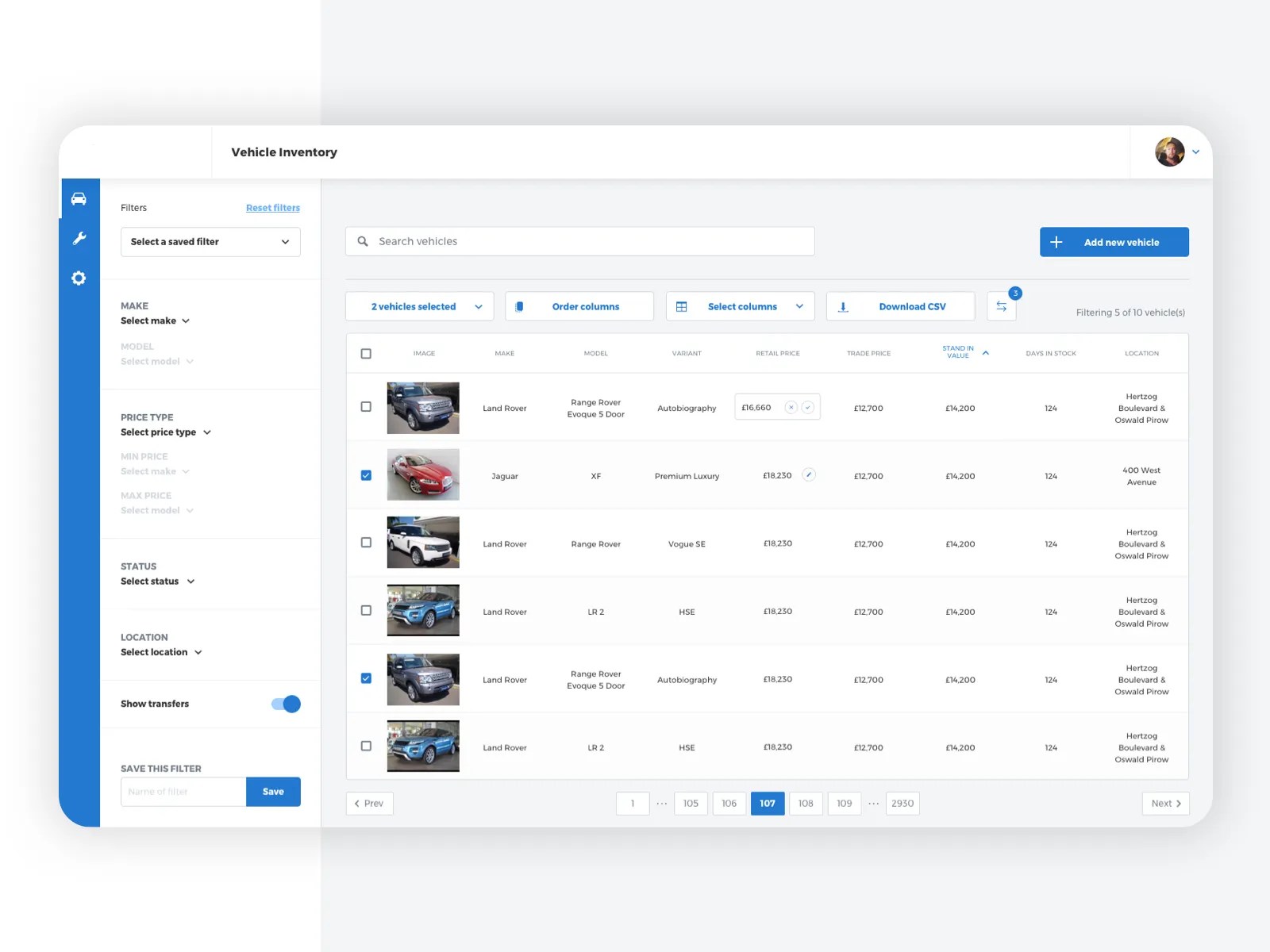The image size is (1270, 952).
Task: Click the 'Filtering 5 of 10 vehicle(s)' text
Action: [x=1130, y=313]
